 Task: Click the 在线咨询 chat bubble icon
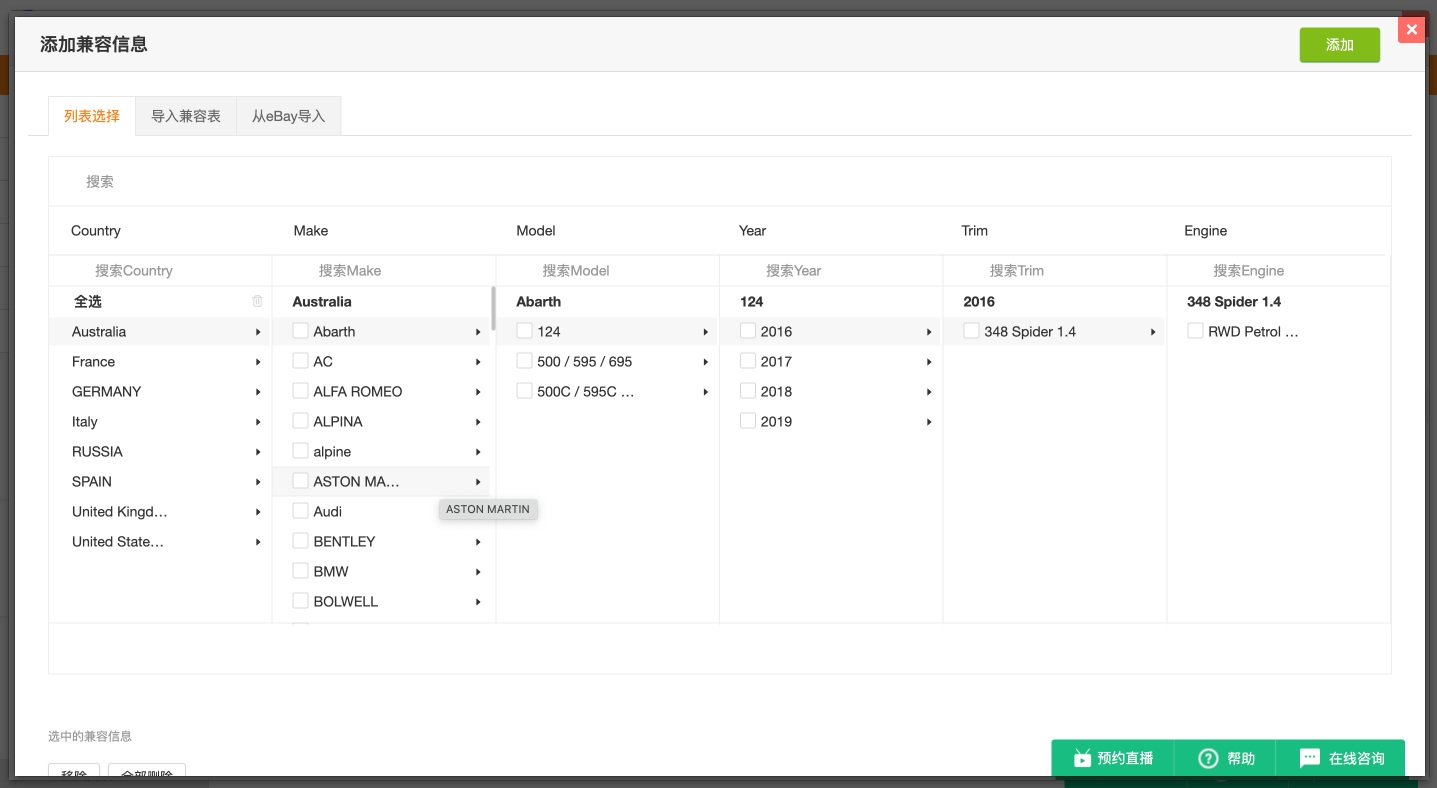tap(1310, 758)
